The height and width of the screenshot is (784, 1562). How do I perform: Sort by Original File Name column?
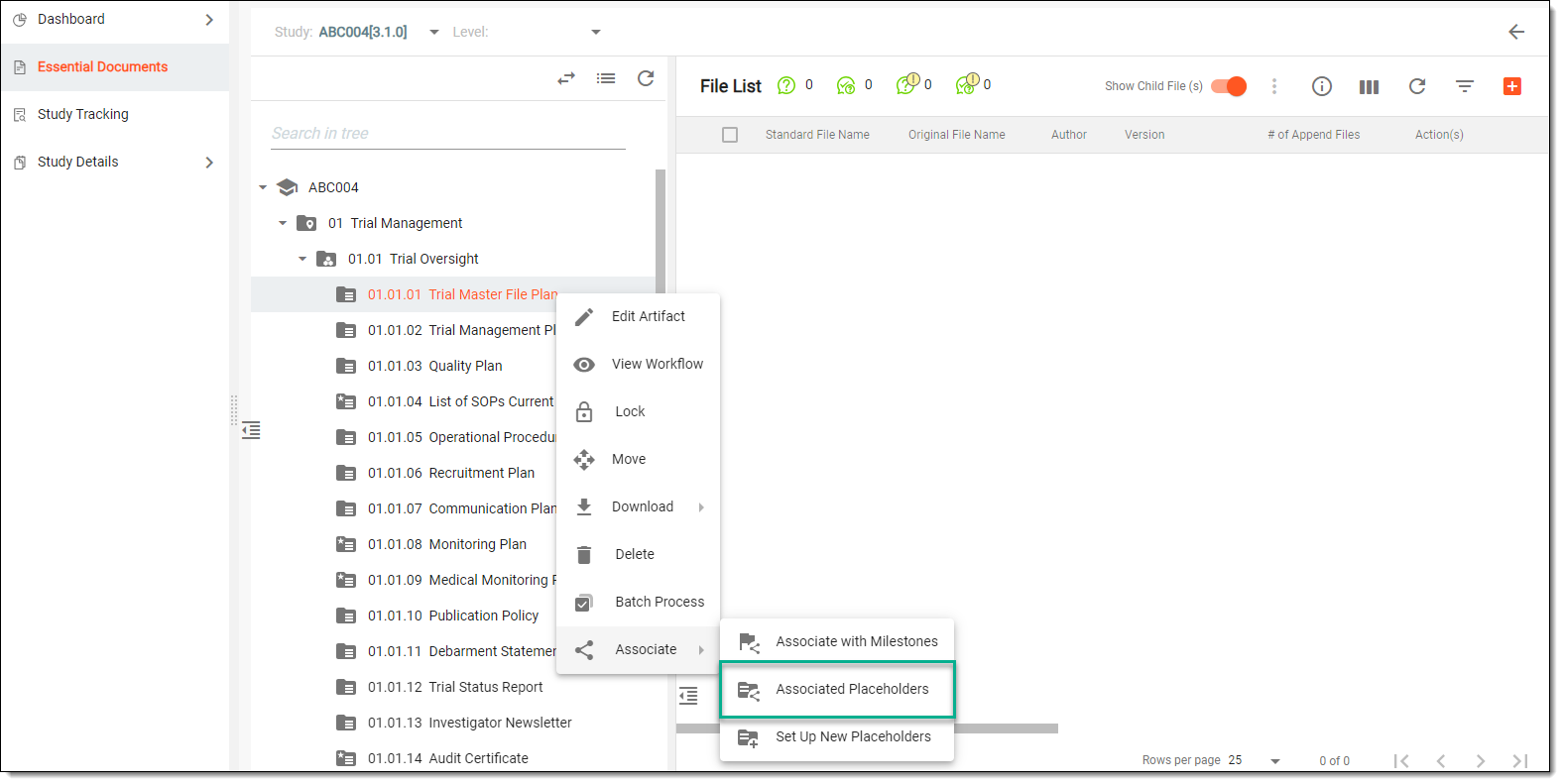pyautogui.click(x=956, y=135)
